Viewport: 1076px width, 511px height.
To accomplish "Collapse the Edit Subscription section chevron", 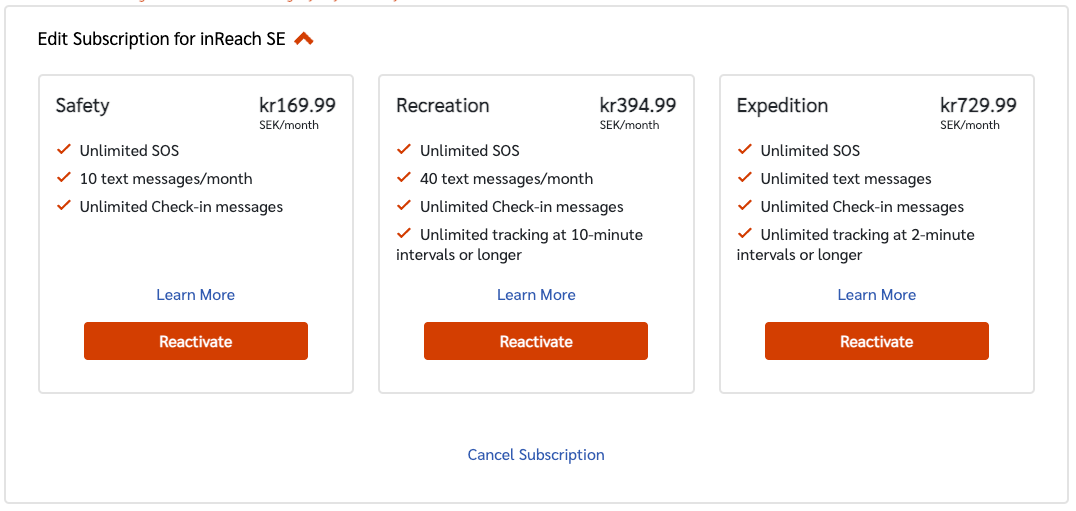I will pyautogui.click(x=304, y=39).
